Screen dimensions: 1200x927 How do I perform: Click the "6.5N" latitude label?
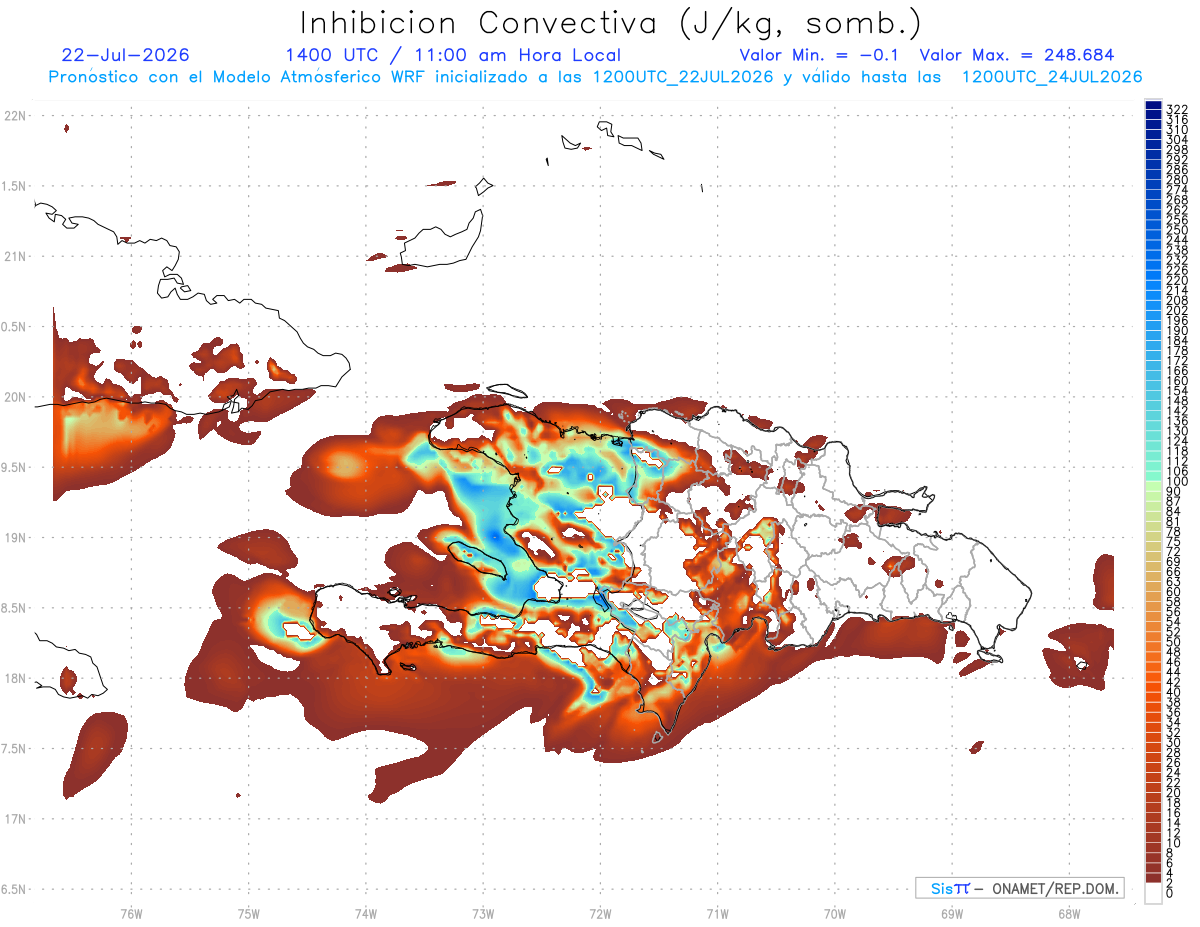pyautogui.click(x=15, y=890)
